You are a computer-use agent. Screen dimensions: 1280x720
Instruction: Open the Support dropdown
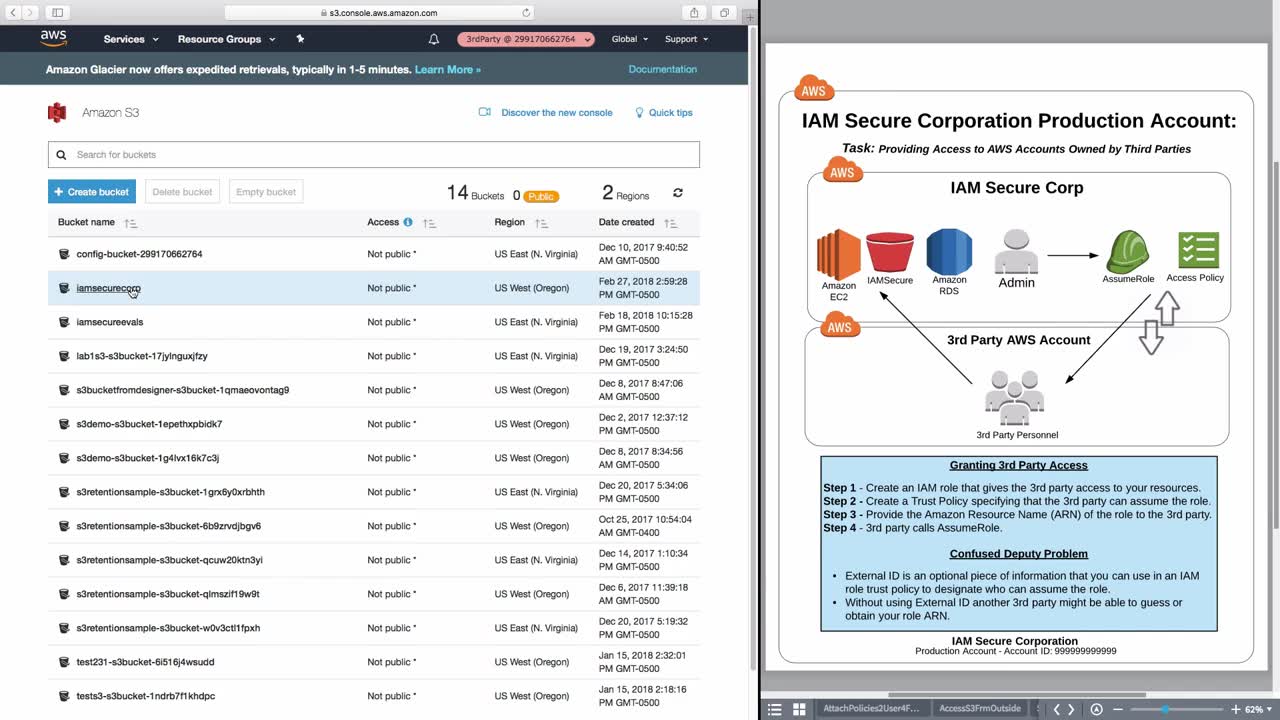(x=687, y=39)
